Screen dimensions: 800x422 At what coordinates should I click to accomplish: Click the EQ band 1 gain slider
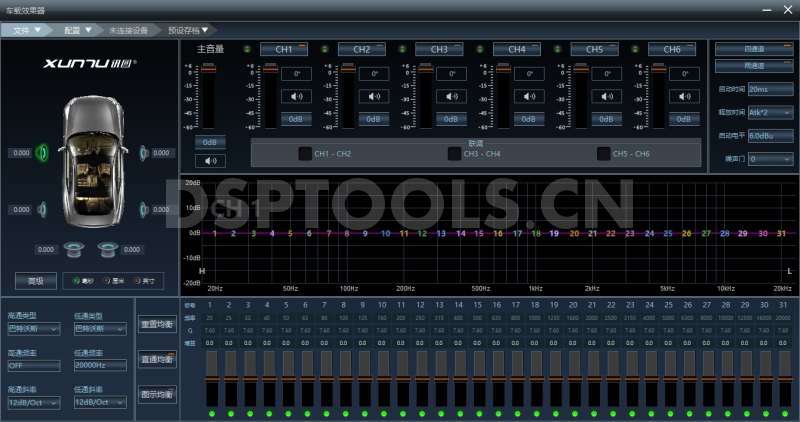coord(212,379)
